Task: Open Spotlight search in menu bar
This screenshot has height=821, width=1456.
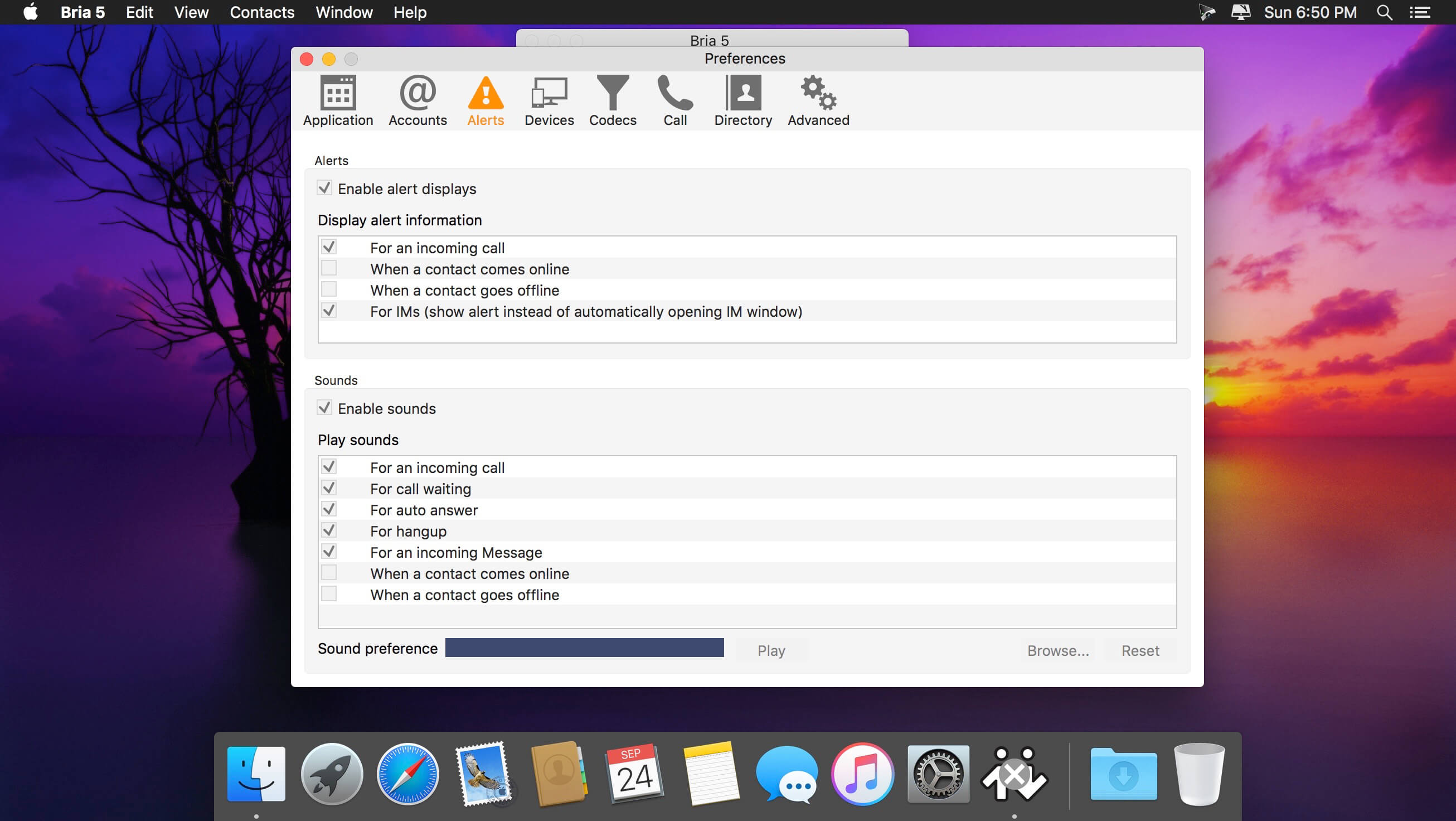Action: 1384,12
